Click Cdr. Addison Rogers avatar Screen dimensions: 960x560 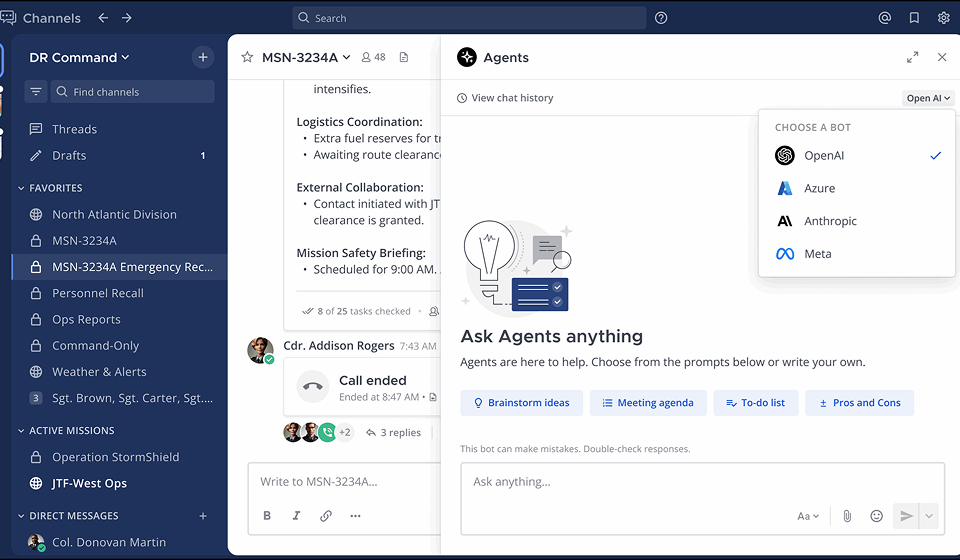coord(260,350)
